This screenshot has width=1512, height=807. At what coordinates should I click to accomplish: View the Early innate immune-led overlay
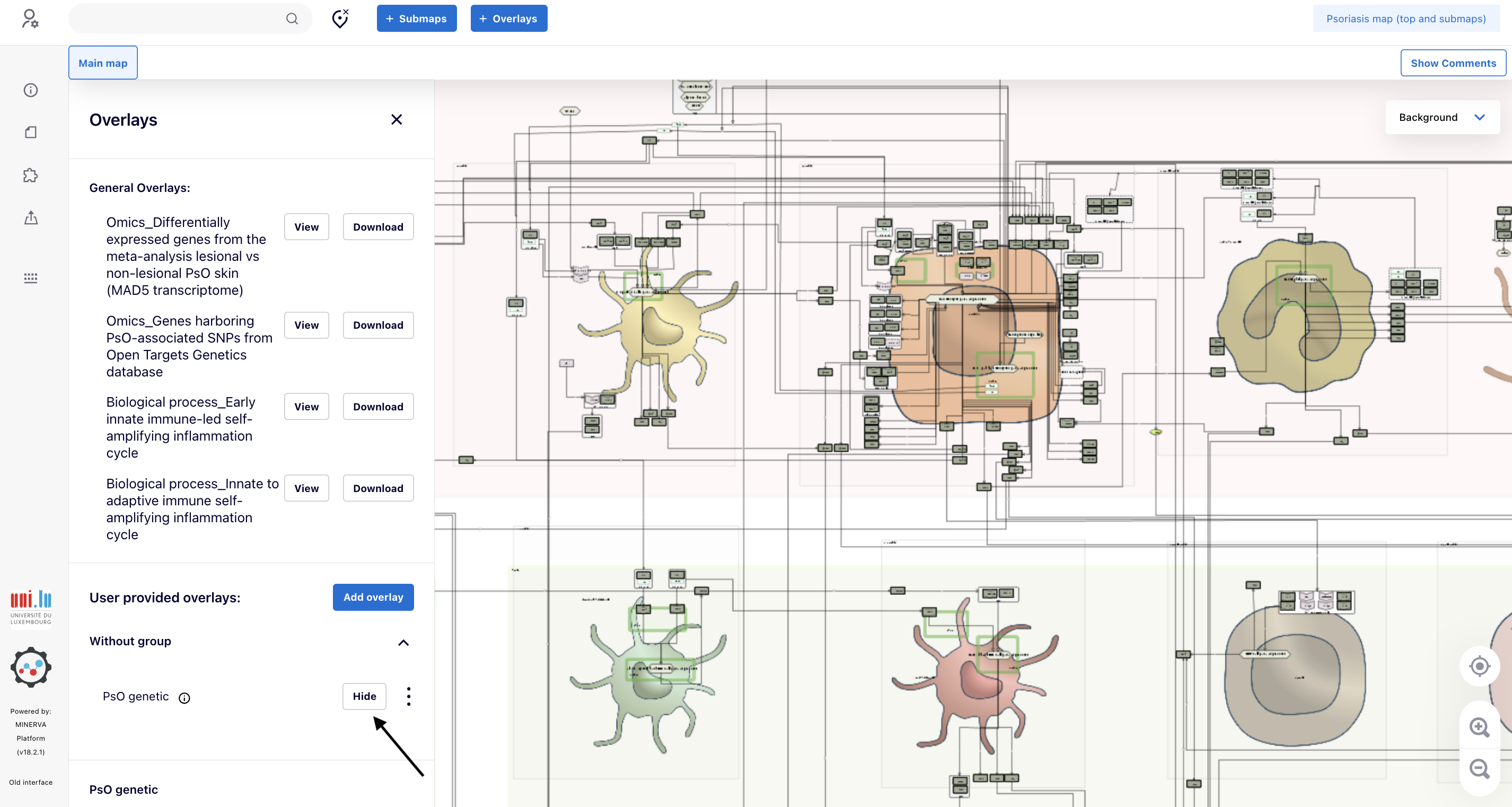(x=306, y=407)
